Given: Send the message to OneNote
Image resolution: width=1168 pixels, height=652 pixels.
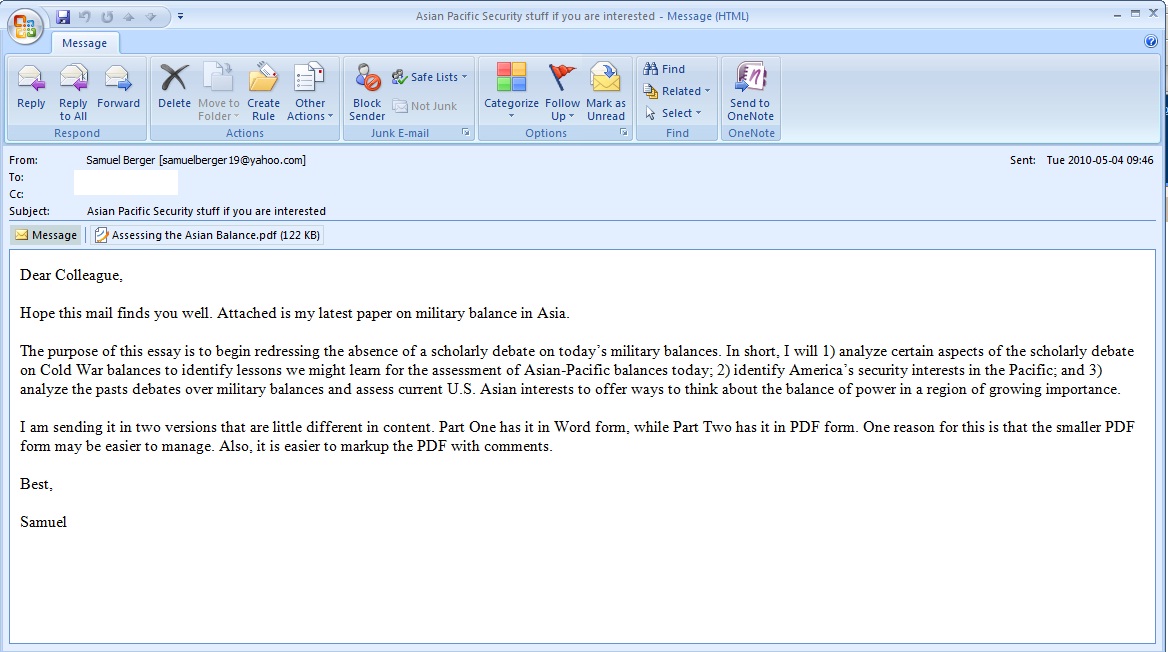Looking at the screenshot, I should tap(750, 90).
